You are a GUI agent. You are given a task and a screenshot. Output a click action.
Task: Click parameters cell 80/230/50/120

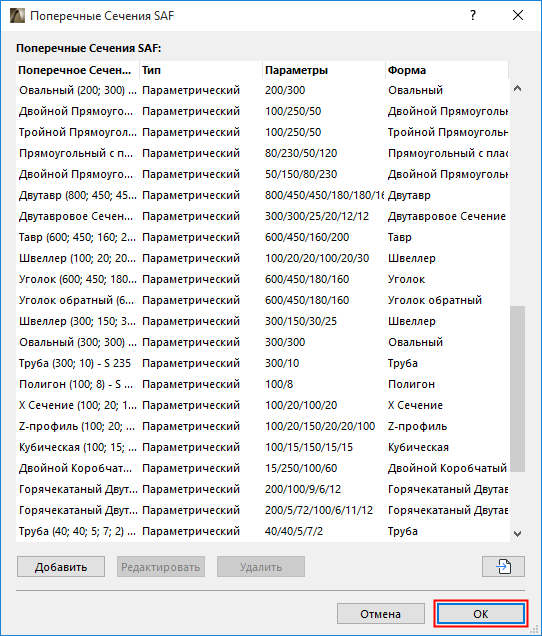(x=301, y=153)
